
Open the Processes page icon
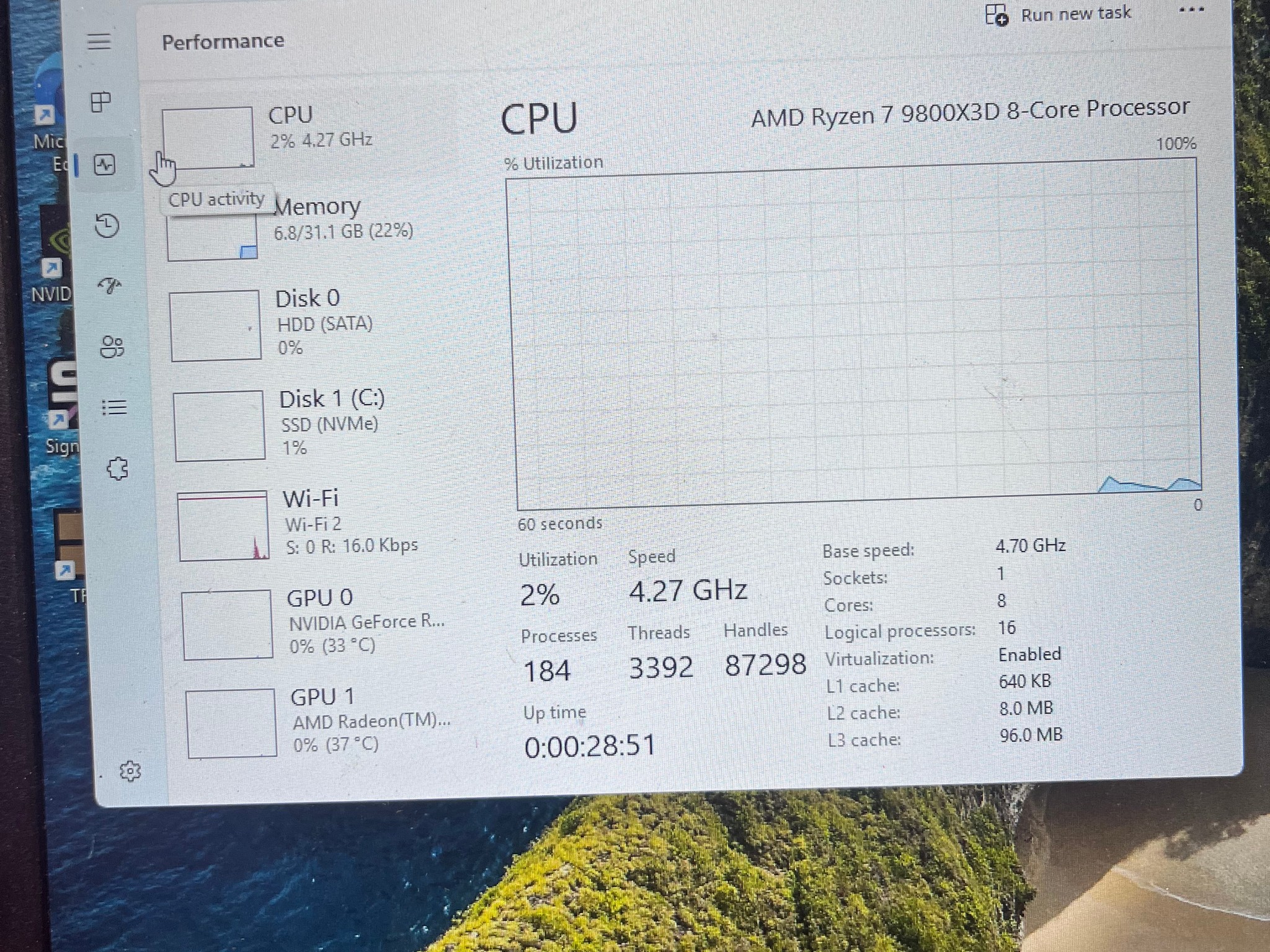(x=100, y=102)
